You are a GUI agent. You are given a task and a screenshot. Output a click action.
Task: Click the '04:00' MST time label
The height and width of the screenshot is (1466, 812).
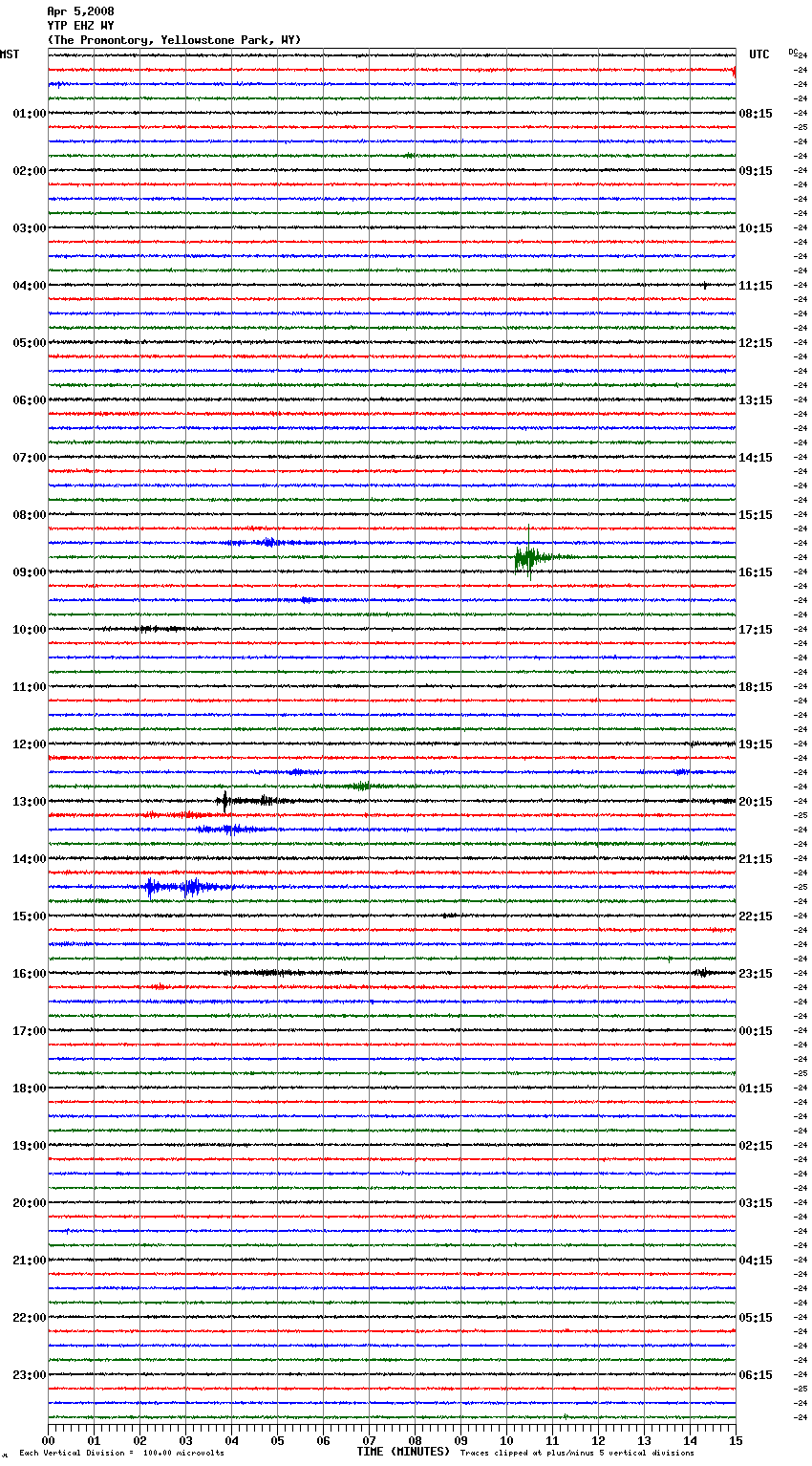30,286
